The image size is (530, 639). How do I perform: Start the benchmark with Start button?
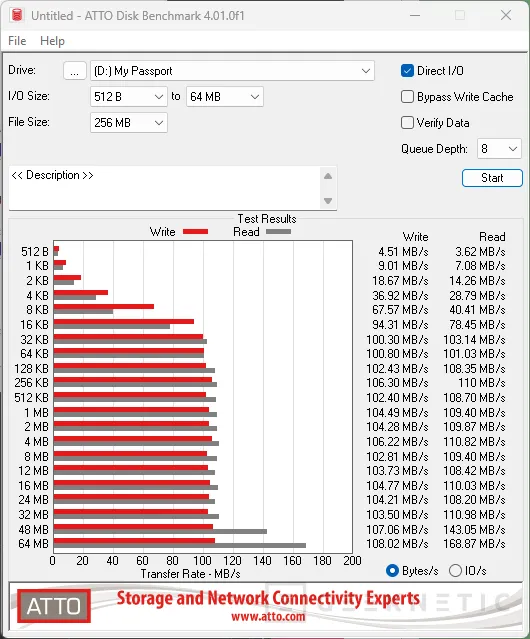[492, 178]
